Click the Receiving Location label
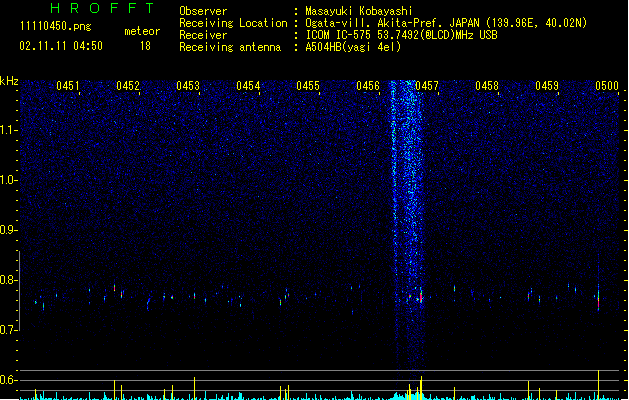The image size is (629, 400). click(233, 23)
